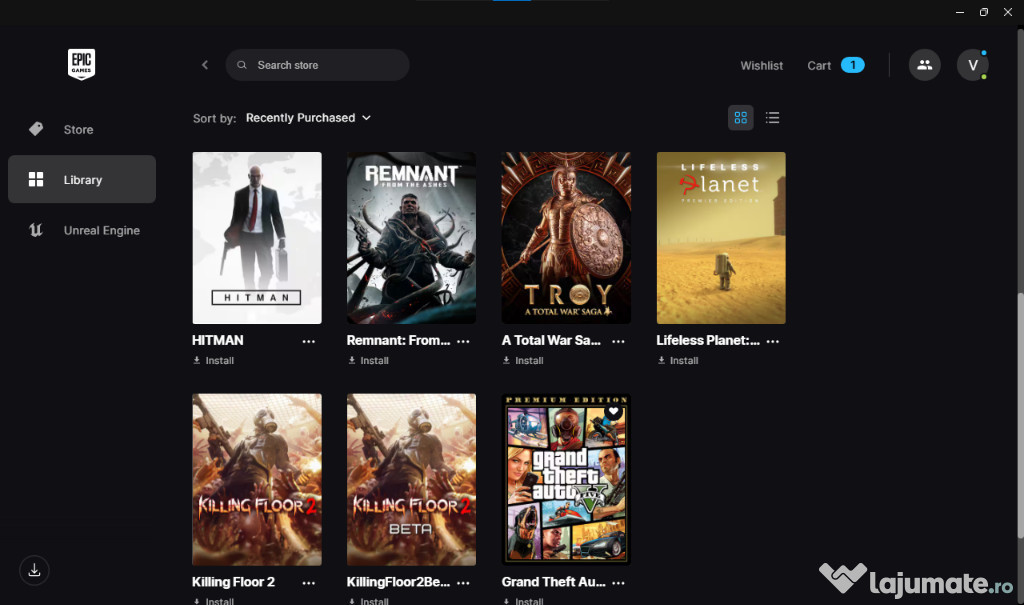Open more options for KillingFloor2Beta
The height and width of the screenshot is (605, 1024).
click(x=464, y=583)
